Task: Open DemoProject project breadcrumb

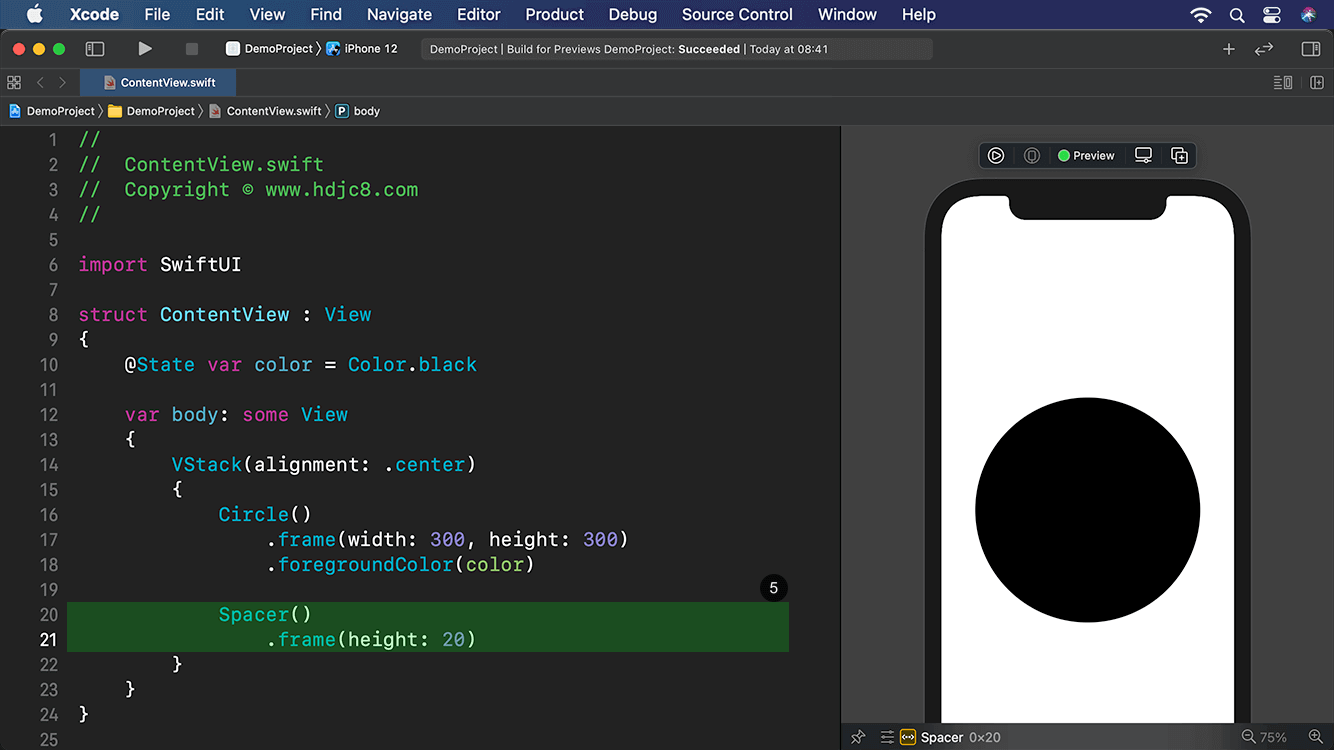Action: (52, 111)
